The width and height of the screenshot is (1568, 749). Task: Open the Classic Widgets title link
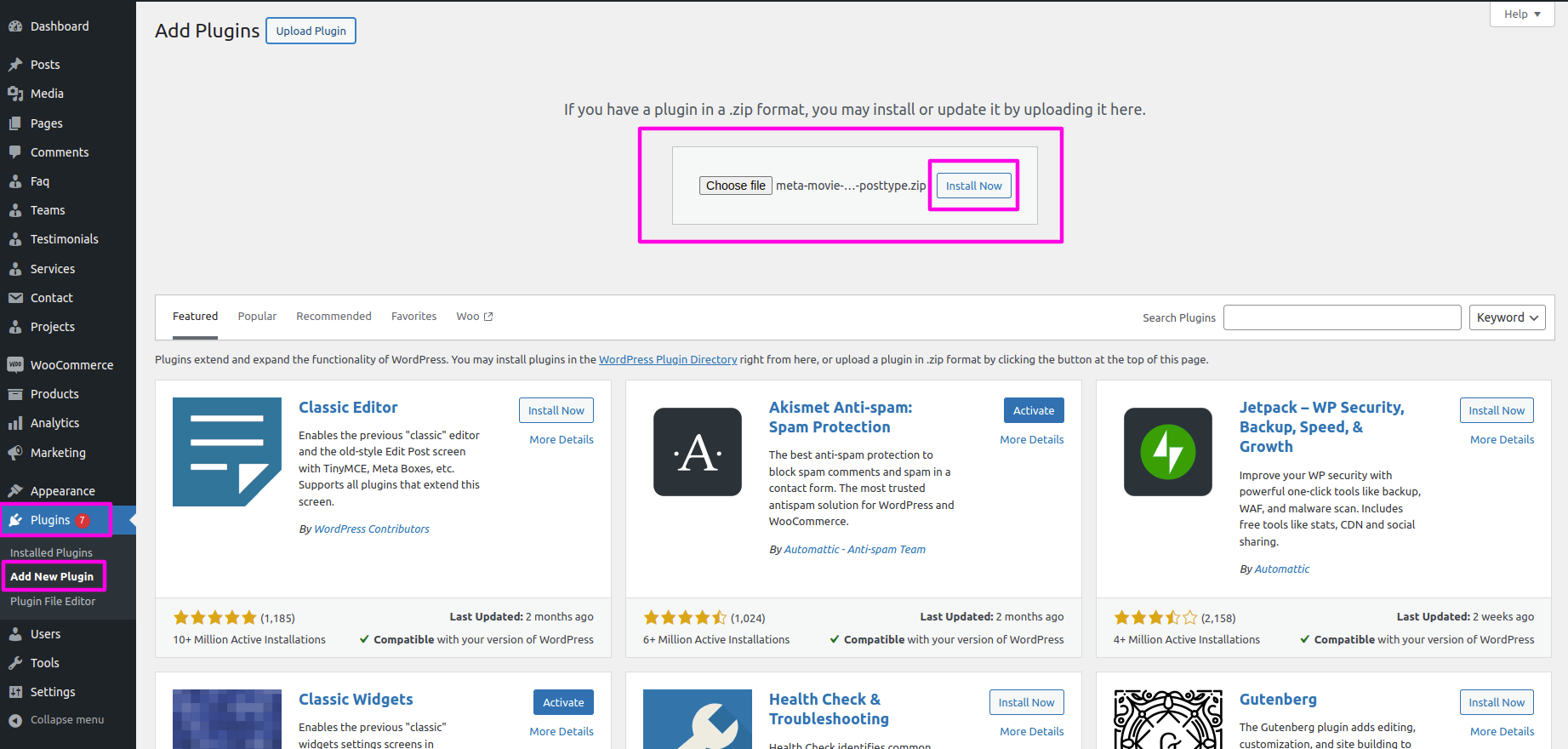tap(356, 700)
